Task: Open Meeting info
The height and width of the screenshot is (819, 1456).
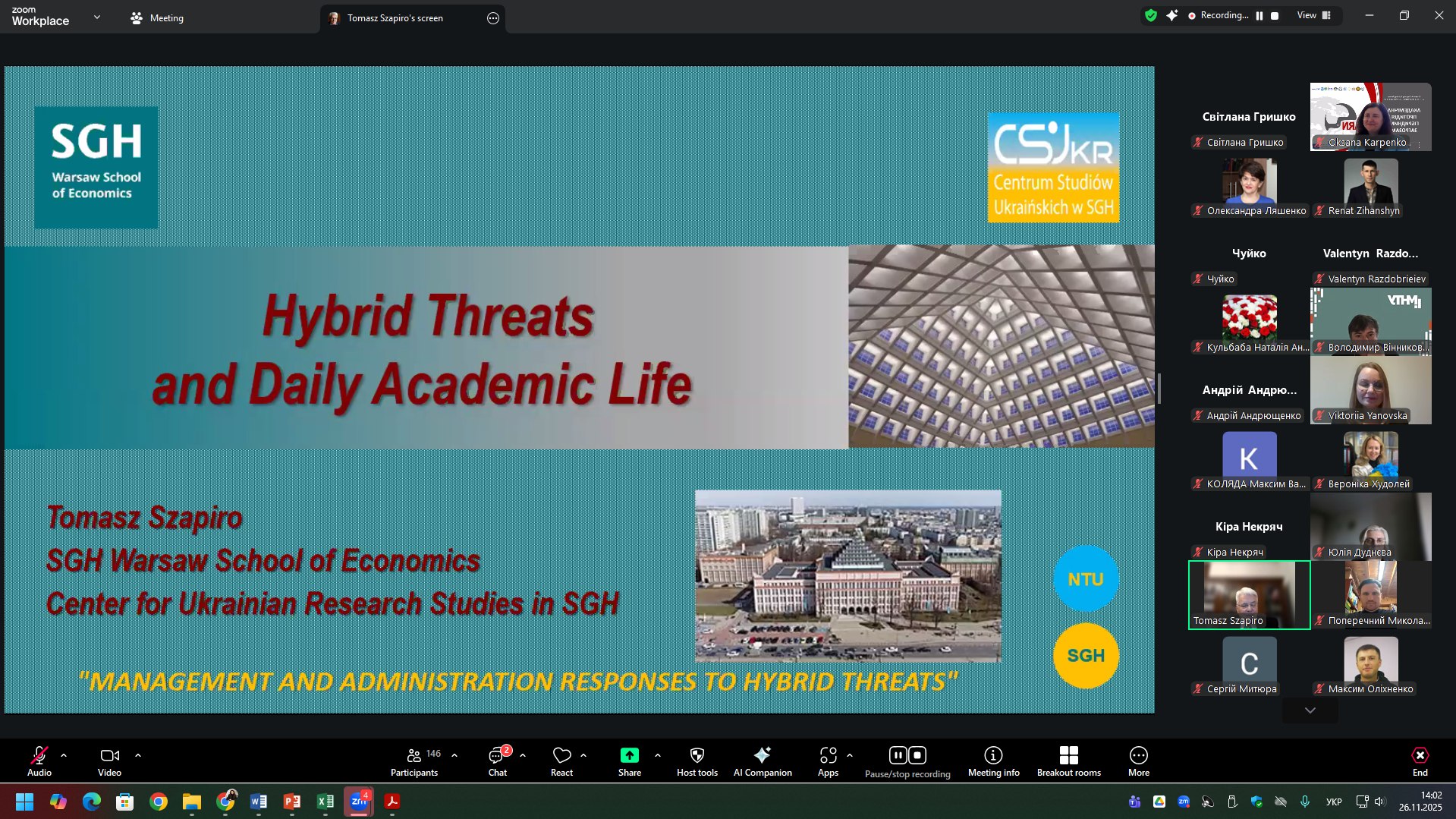Action: 994,761
